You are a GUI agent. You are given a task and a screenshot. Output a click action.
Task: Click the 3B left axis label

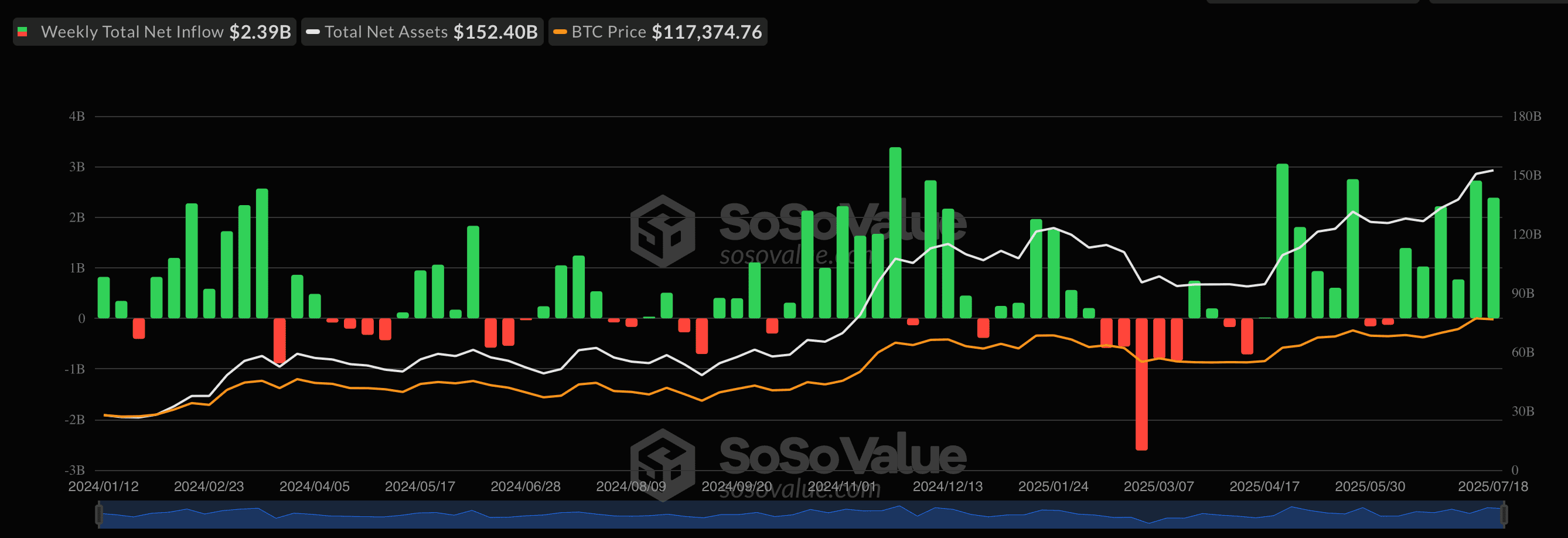[77, 167]
